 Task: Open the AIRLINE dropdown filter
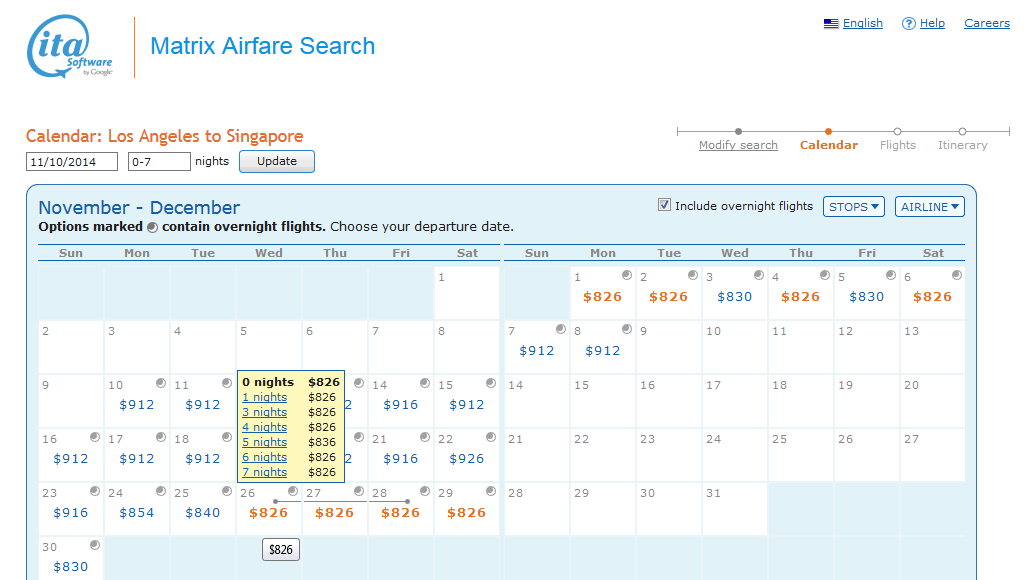[929, 207]
